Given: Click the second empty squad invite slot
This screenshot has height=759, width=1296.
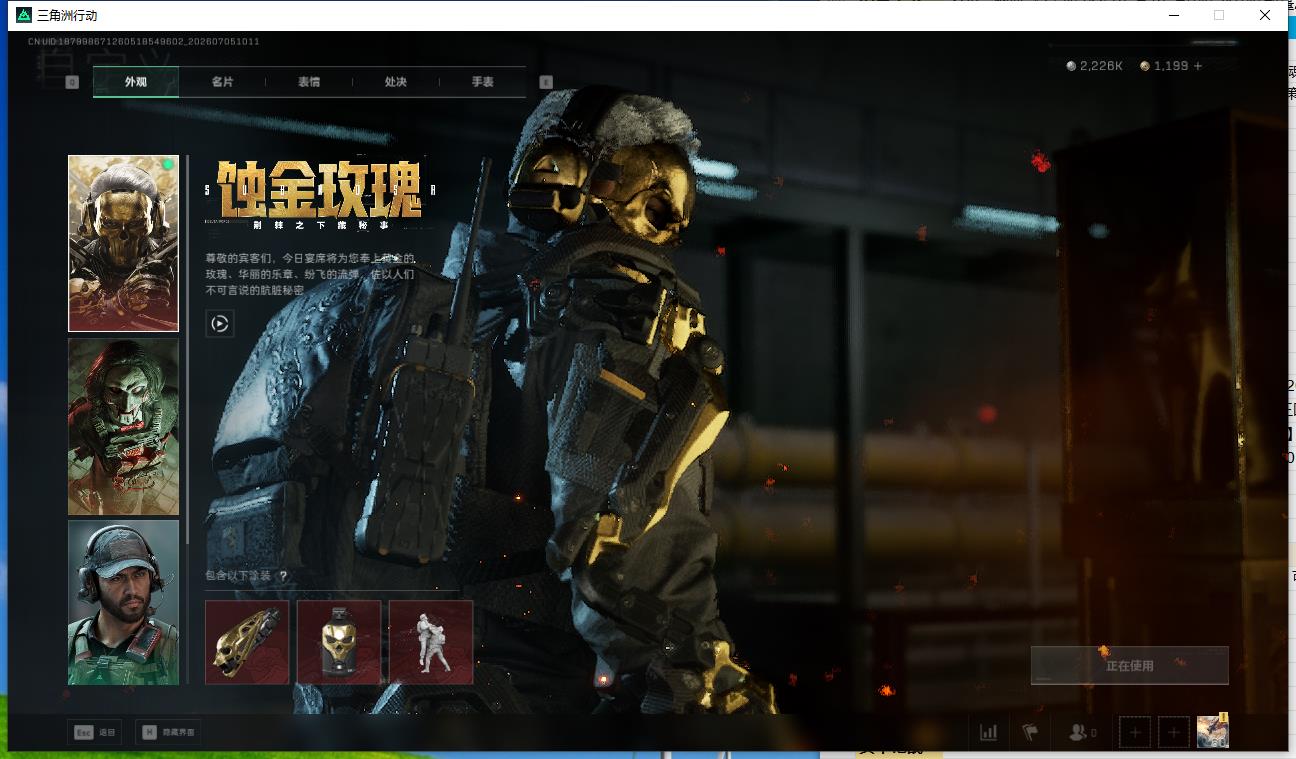Looking at the screenshot, I should 1174,733.
